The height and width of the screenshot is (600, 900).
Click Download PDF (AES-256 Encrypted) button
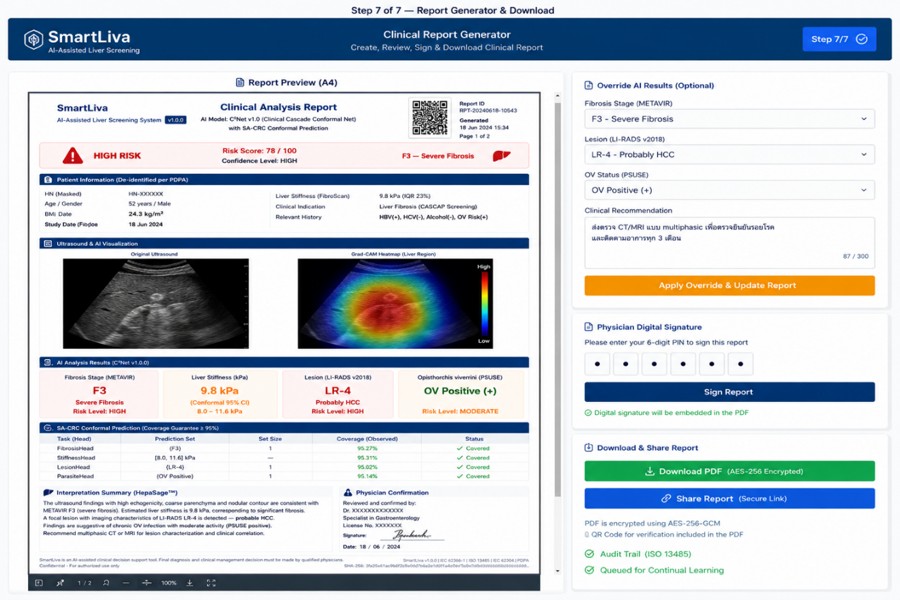pos(730,471)
